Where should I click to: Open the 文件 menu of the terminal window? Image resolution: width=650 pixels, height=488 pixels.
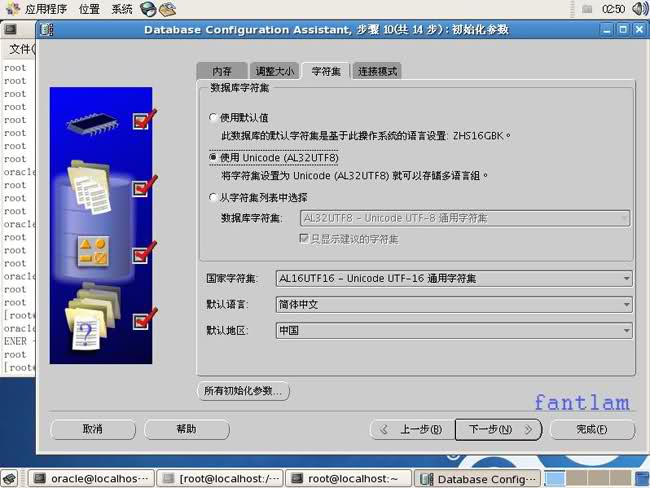(x=22, y=49)
